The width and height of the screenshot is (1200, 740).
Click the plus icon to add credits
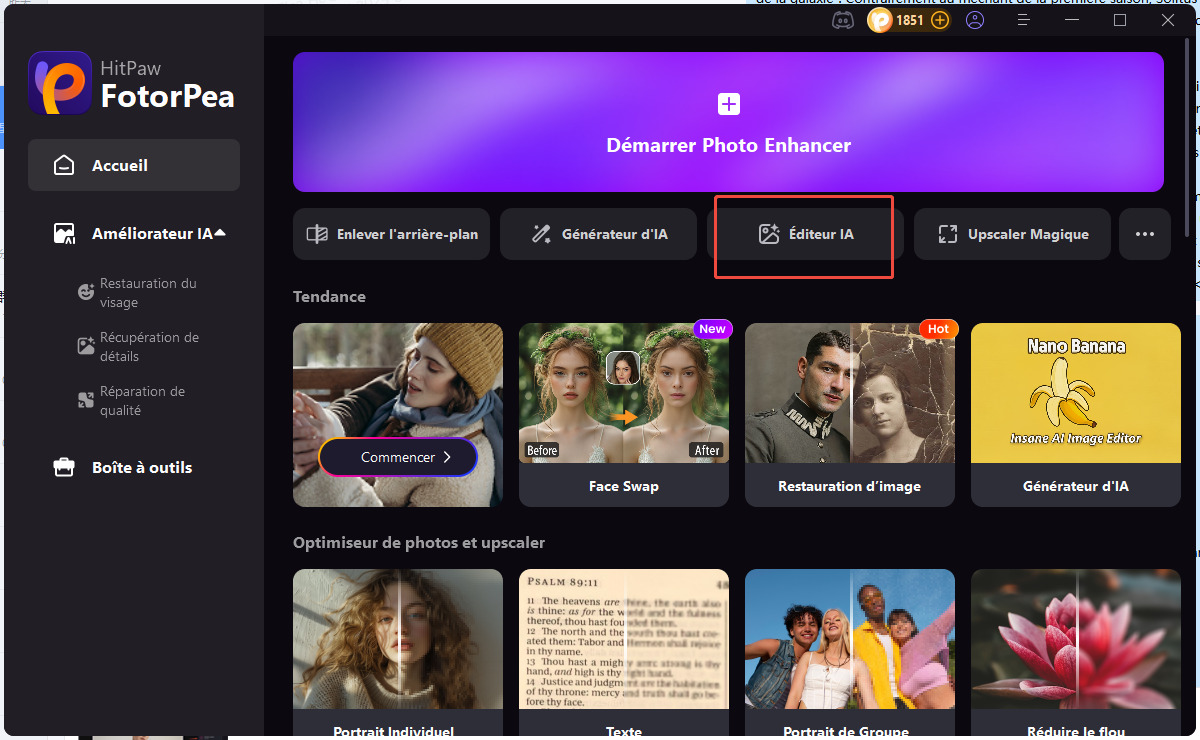(939, 20)
